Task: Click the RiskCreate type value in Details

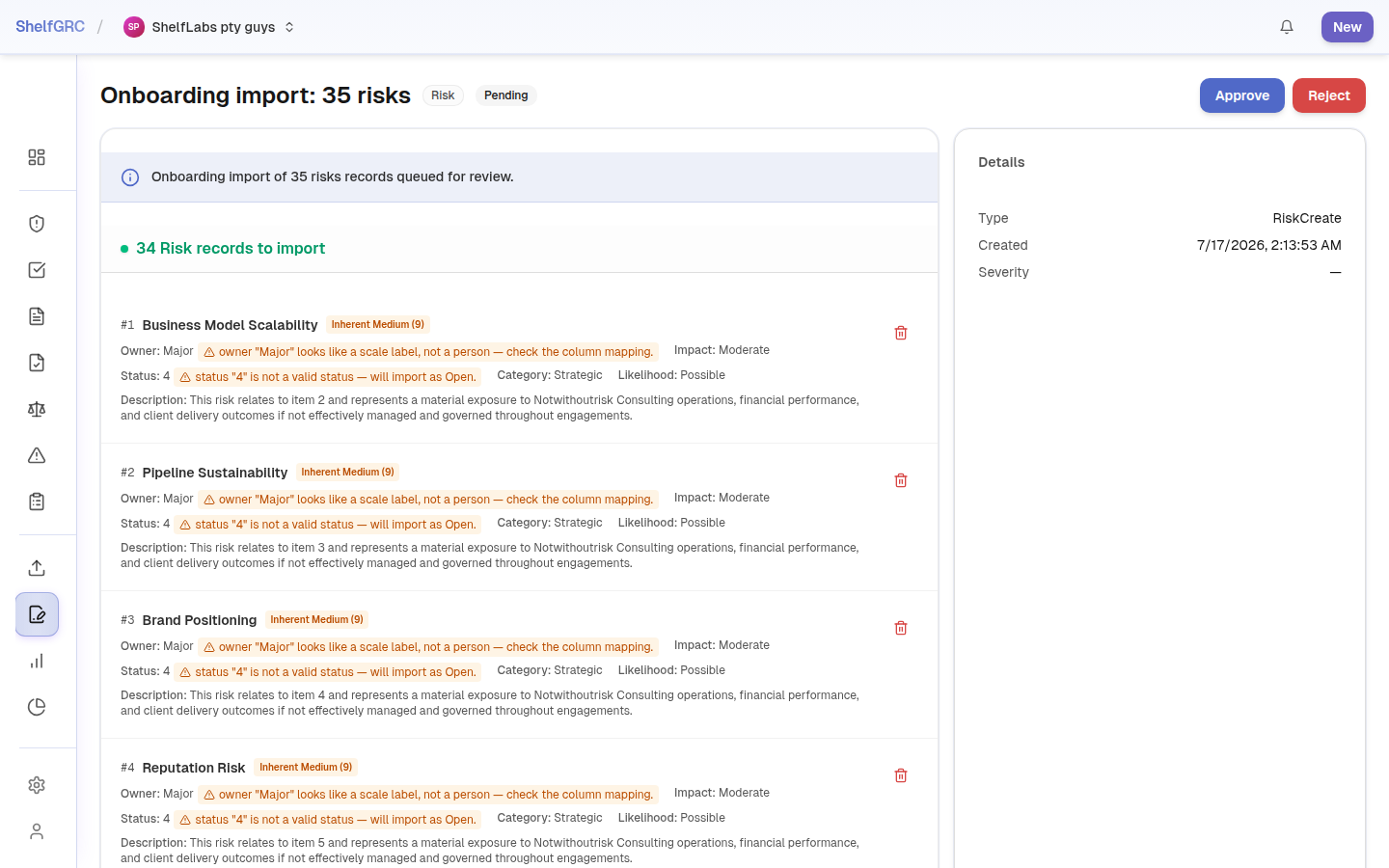Action: point(1307,218)
